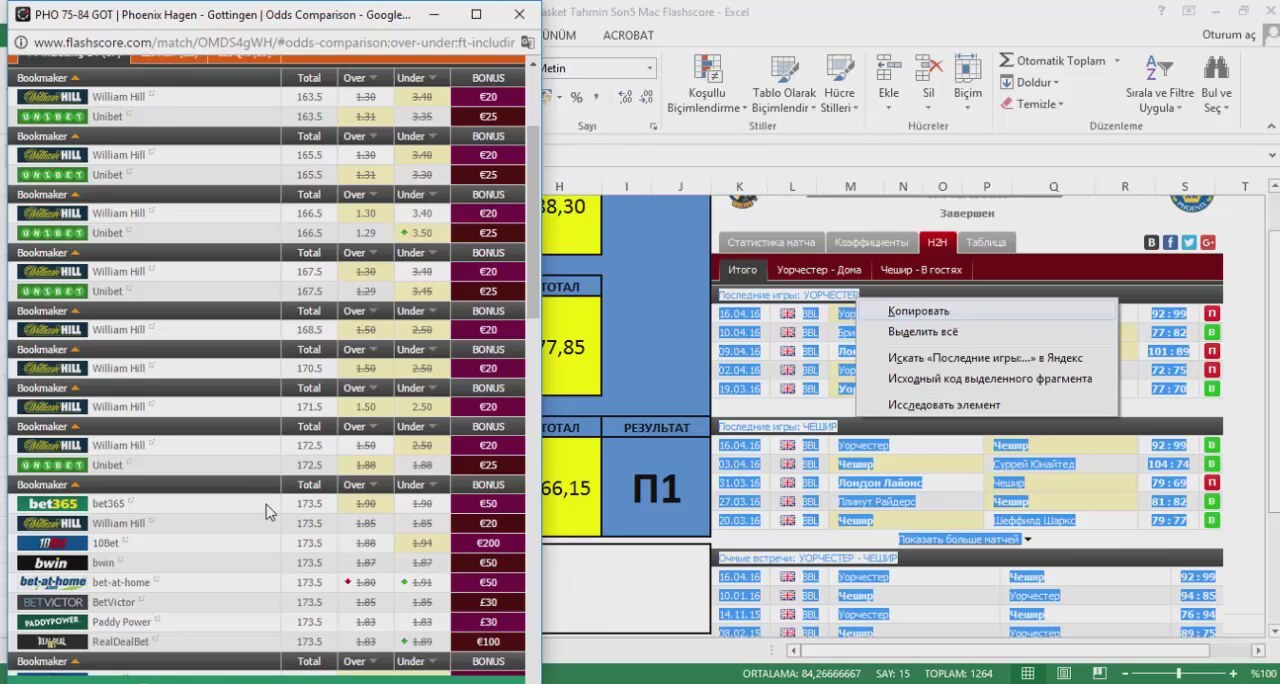Click increase decimal icon
Screen dimensions: 1280x684
point(625,97)
